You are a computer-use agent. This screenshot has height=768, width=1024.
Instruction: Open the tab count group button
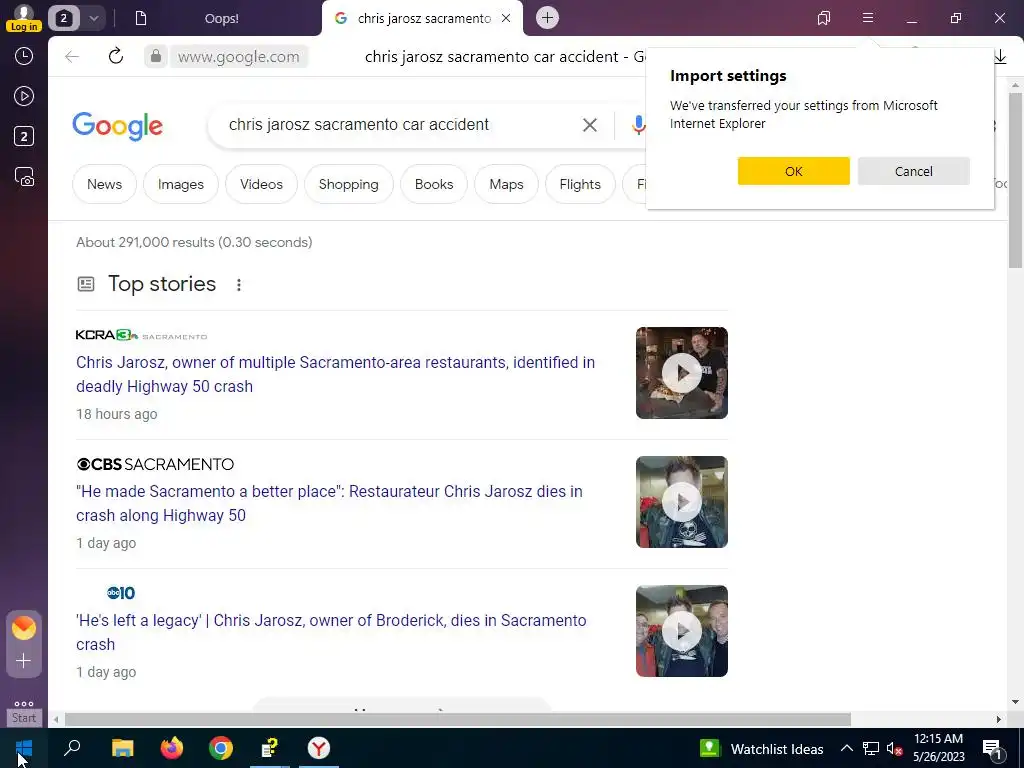click(x=63, y=18)
